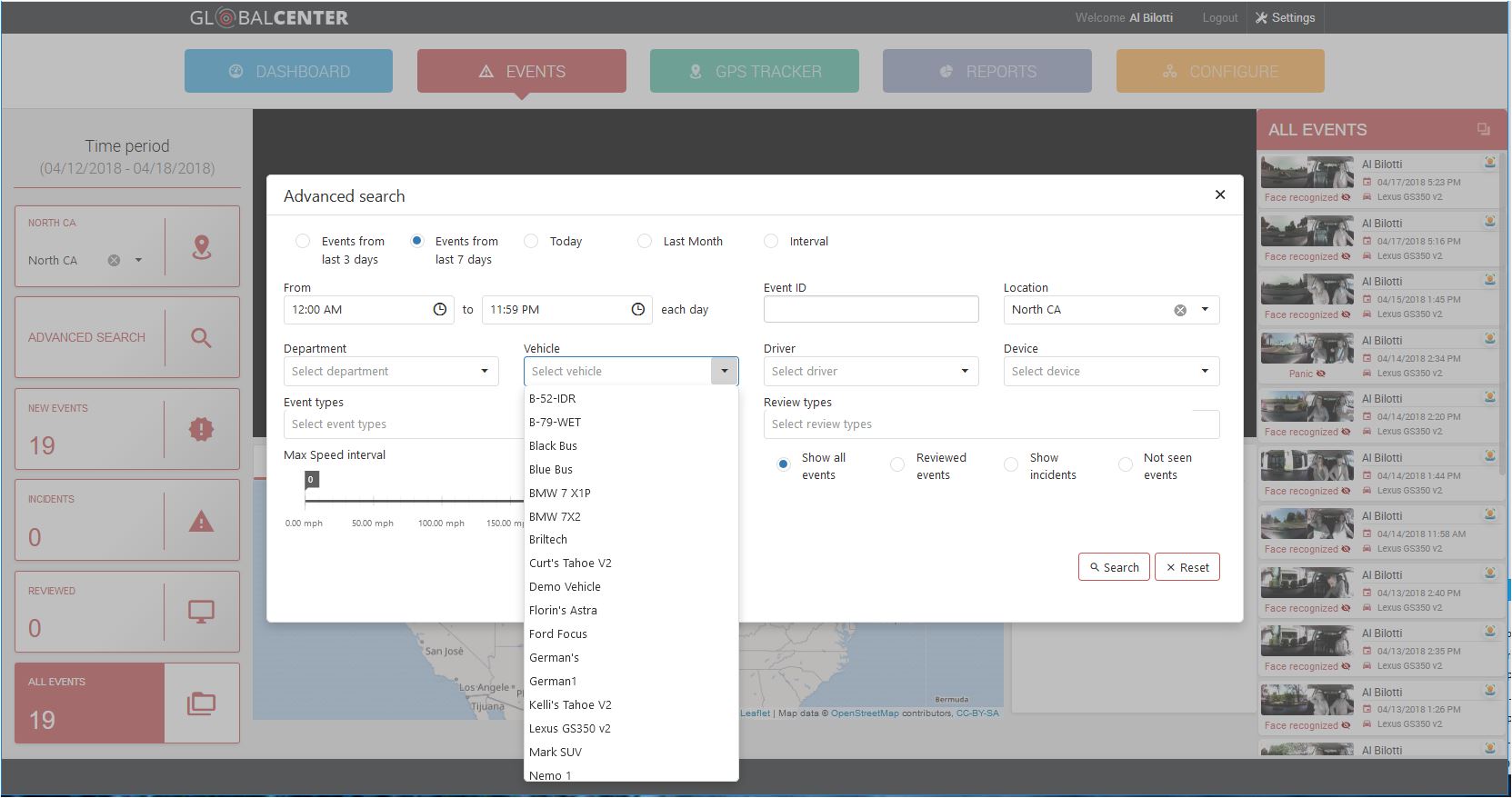Open the GPS Tracker section
This screenshot has height=798, width=1512.
755,71
